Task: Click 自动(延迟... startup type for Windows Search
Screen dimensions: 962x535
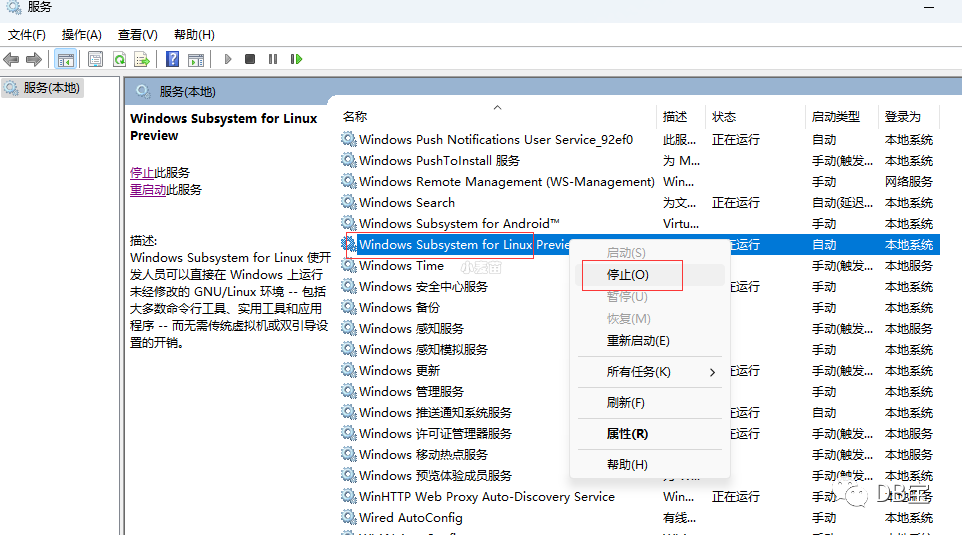Action: [842, 202]
